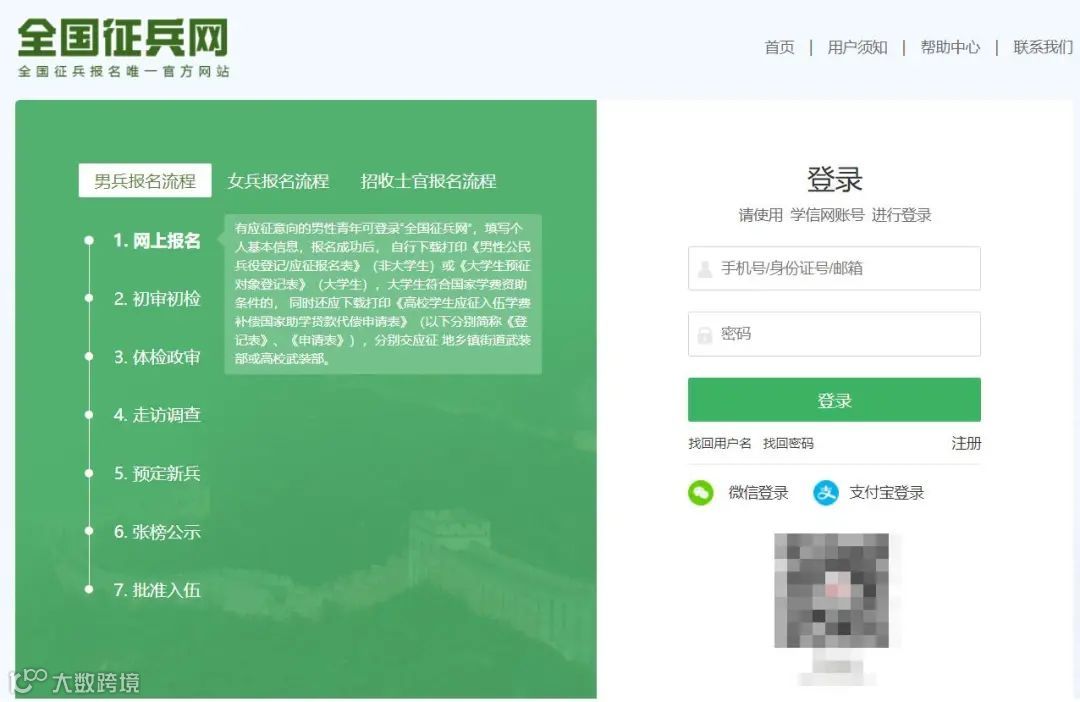Select step 1. 网上报名
Viewport: 1080px width, 702px height.
(x=157, y=240)
